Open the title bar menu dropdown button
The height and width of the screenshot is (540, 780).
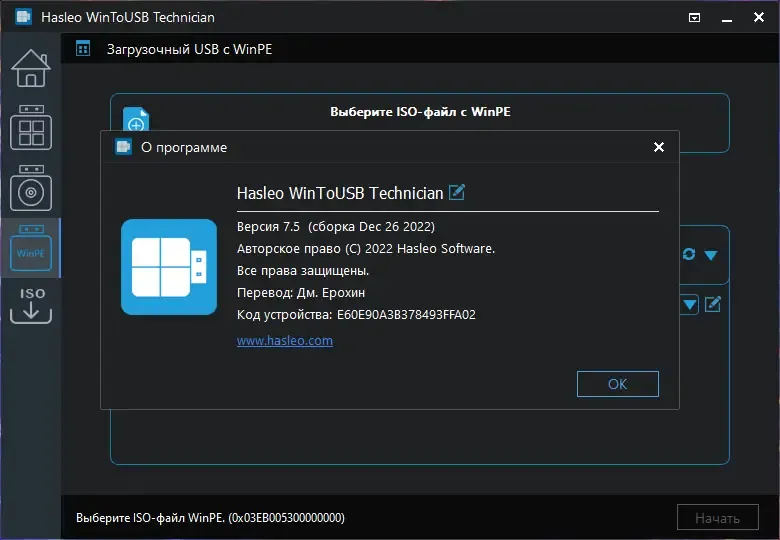695,17
